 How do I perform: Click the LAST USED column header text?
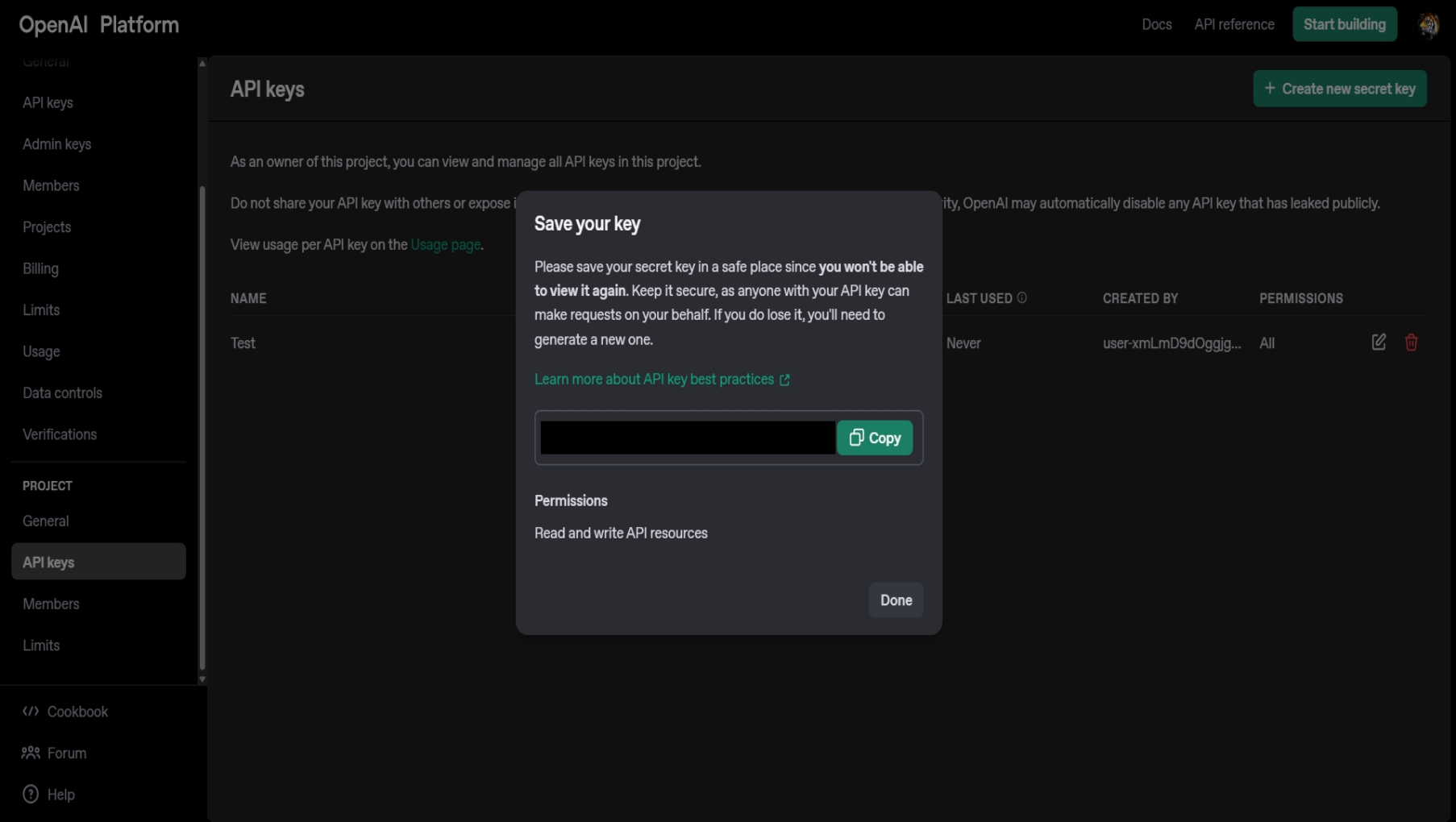tap(979, 298)
